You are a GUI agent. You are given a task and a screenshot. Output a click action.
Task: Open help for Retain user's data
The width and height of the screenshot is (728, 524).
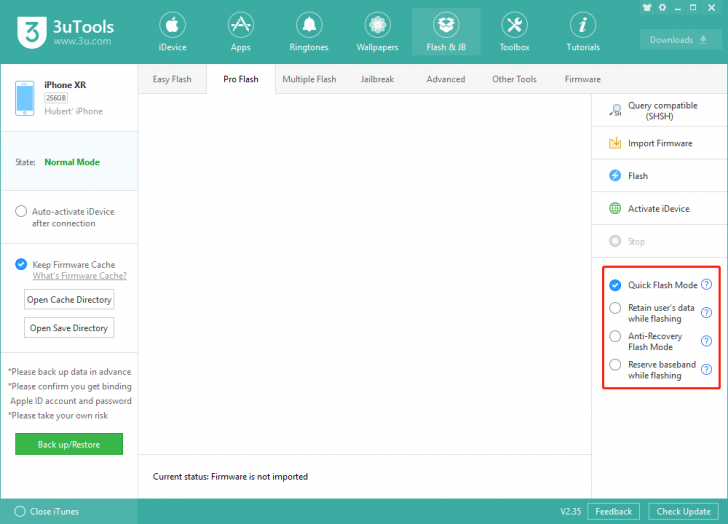(x=706, y=313)
